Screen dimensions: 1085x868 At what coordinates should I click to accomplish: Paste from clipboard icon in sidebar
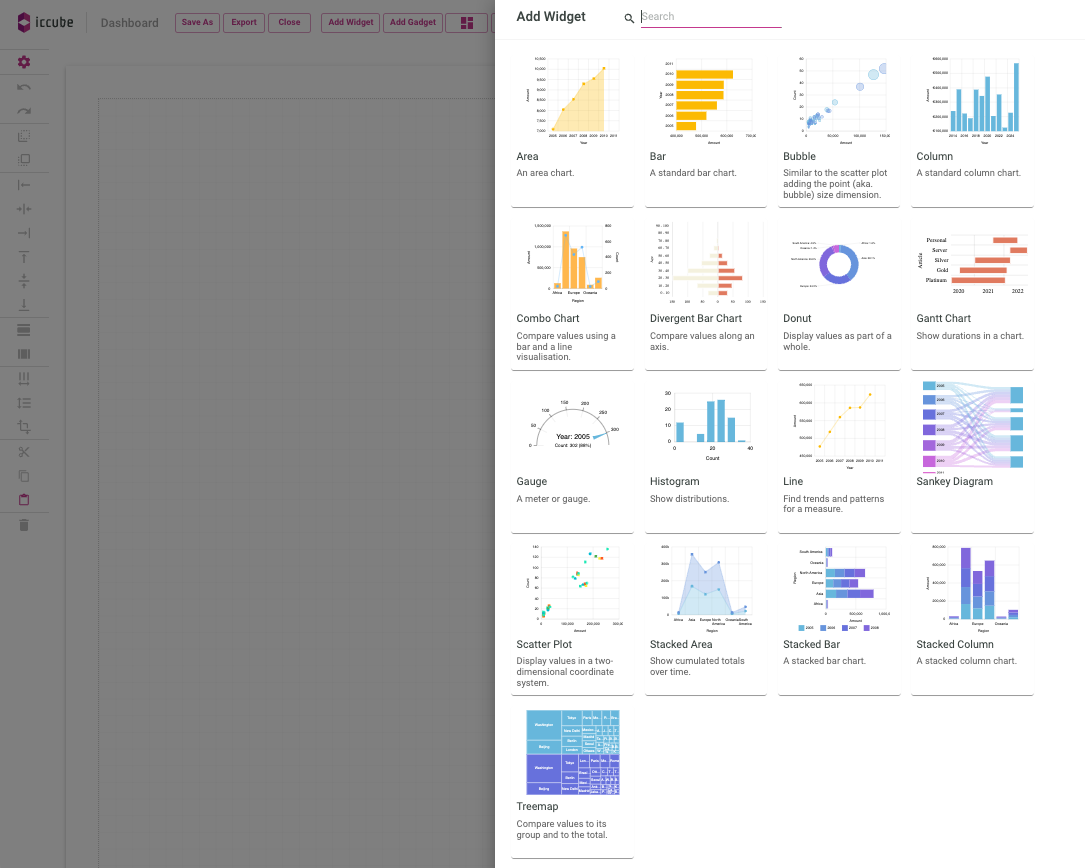[x=24, y=499]
